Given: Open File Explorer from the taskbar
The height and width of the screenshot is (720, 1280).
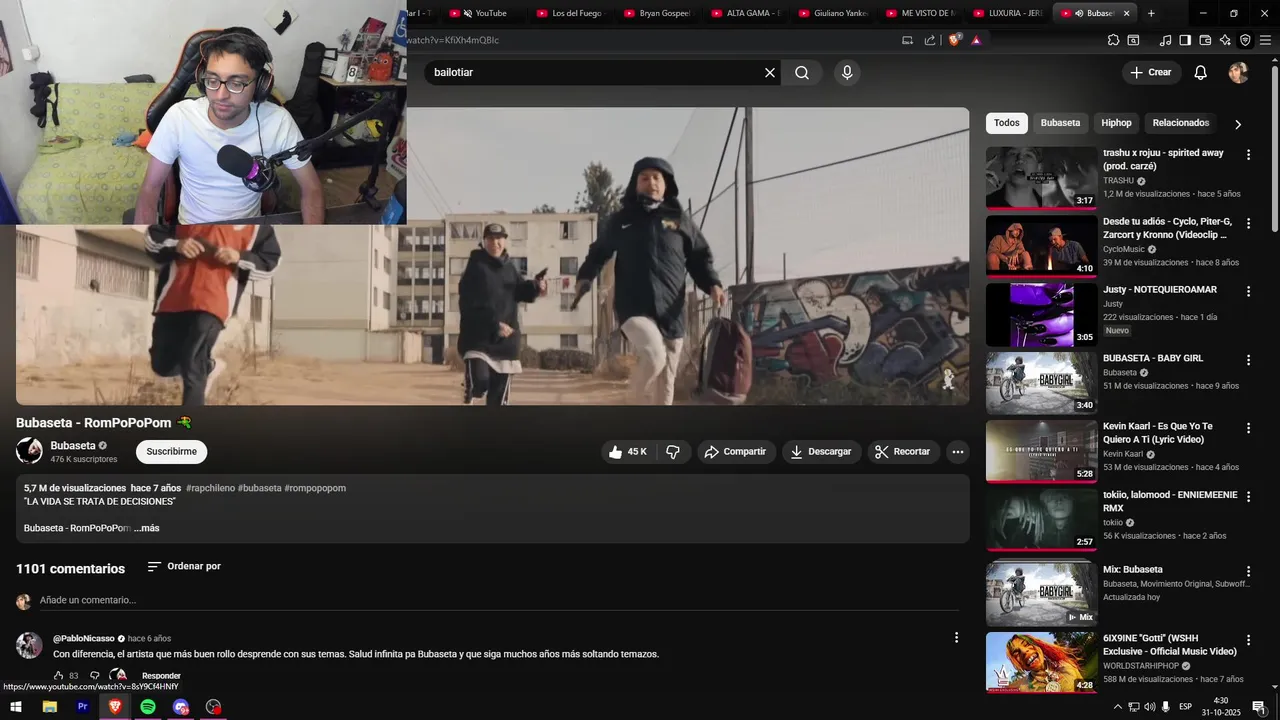Looking at the screenshot, I should tap(49, 707).
